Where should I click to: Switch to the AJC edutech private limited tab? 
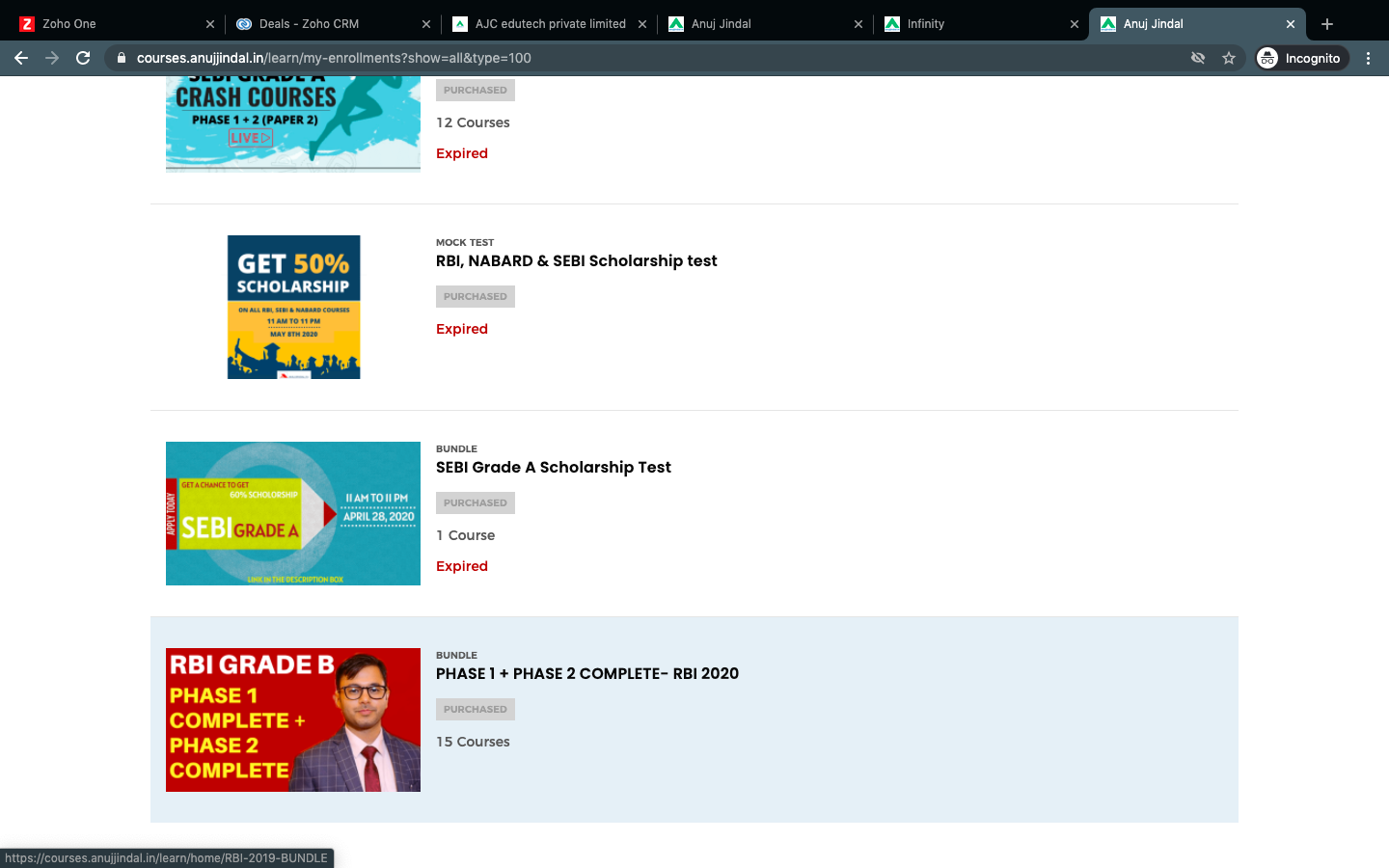click(x=549, y=24)
